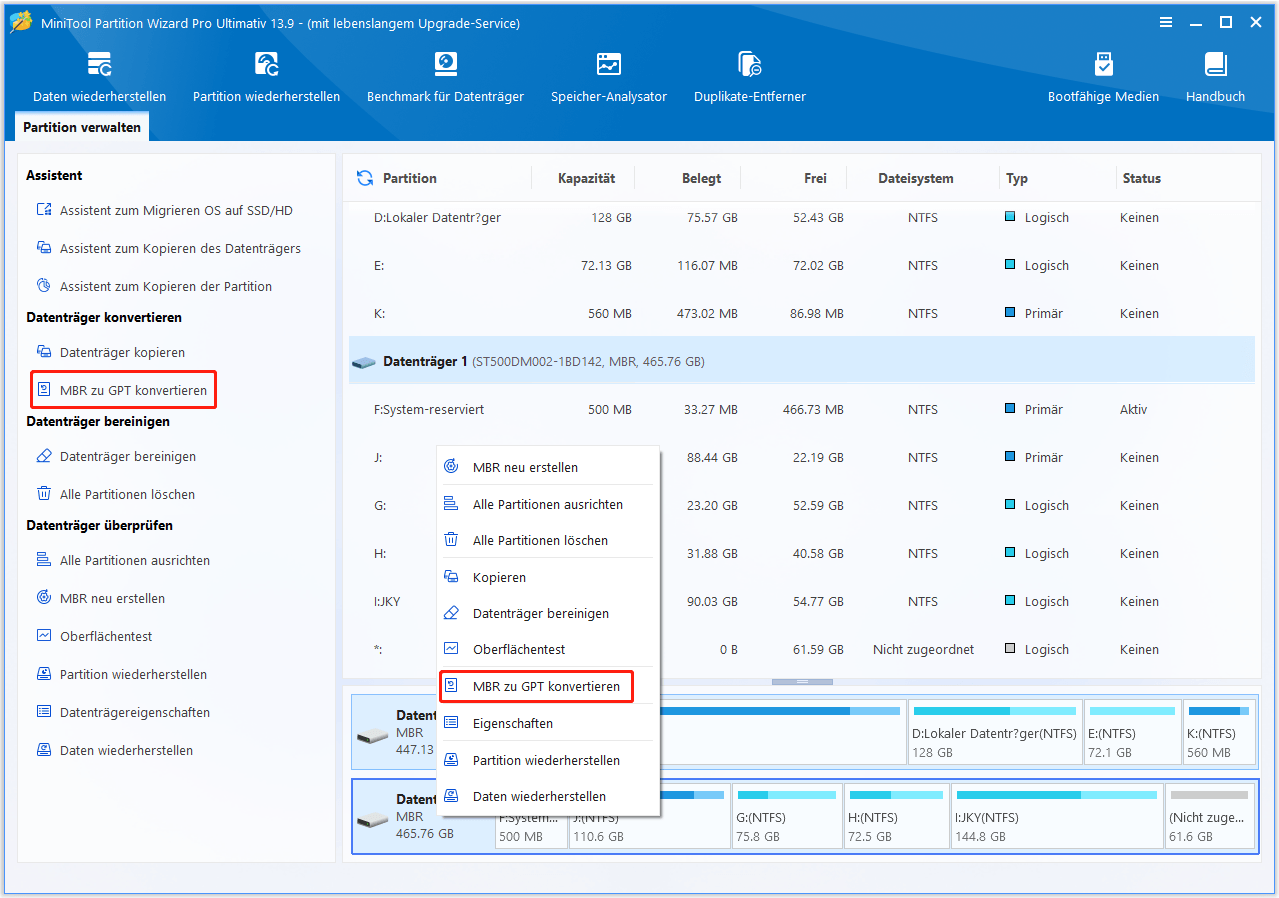Viewport: 1279px width, 898px height.
Task: Open the Speicher-Analysator tool
Action: coord(608,78)
